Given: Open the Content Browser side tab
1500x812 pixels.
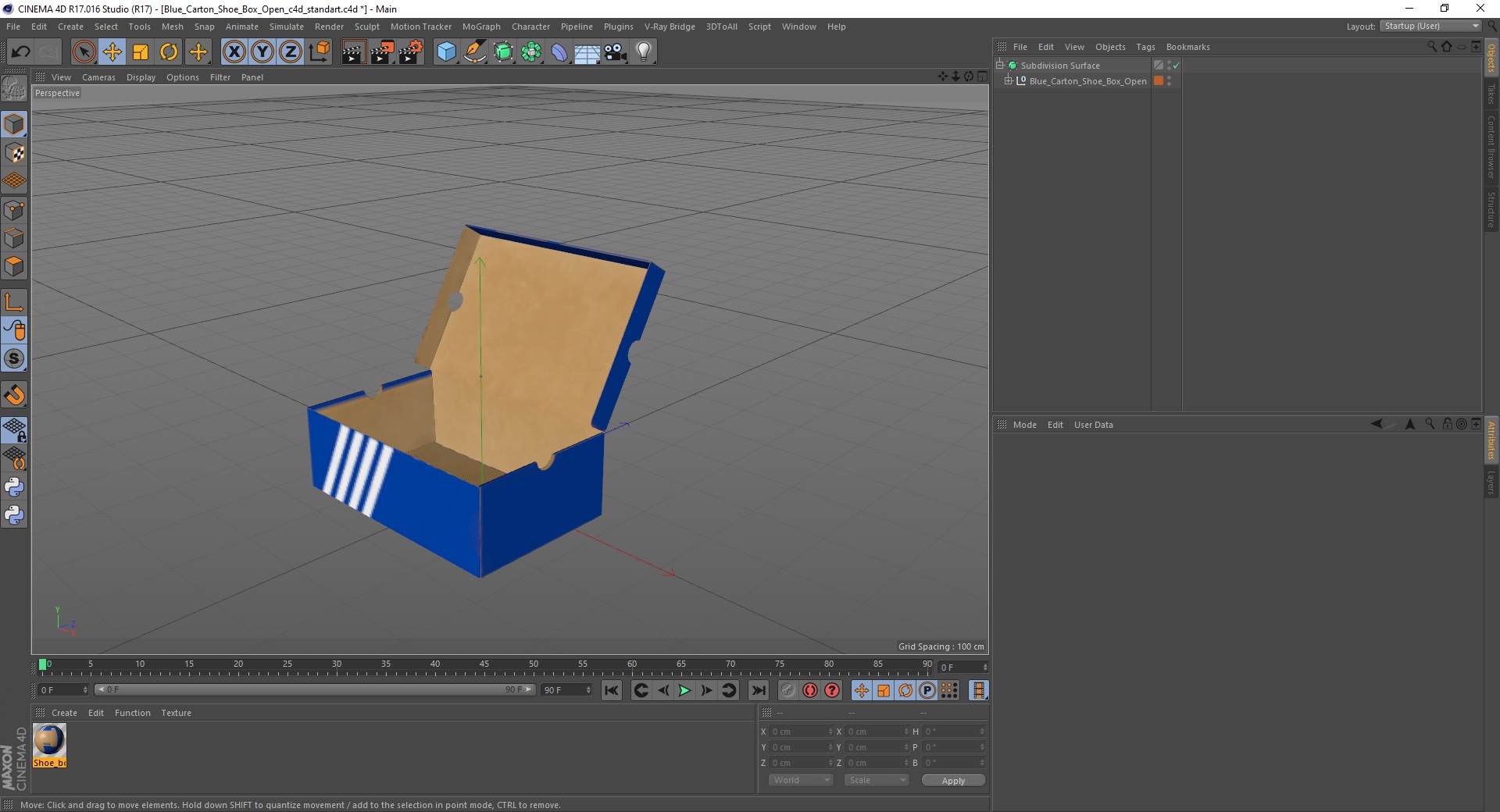Looking at the screenshot, I should pyautogui.click(x=1491, y=148).
